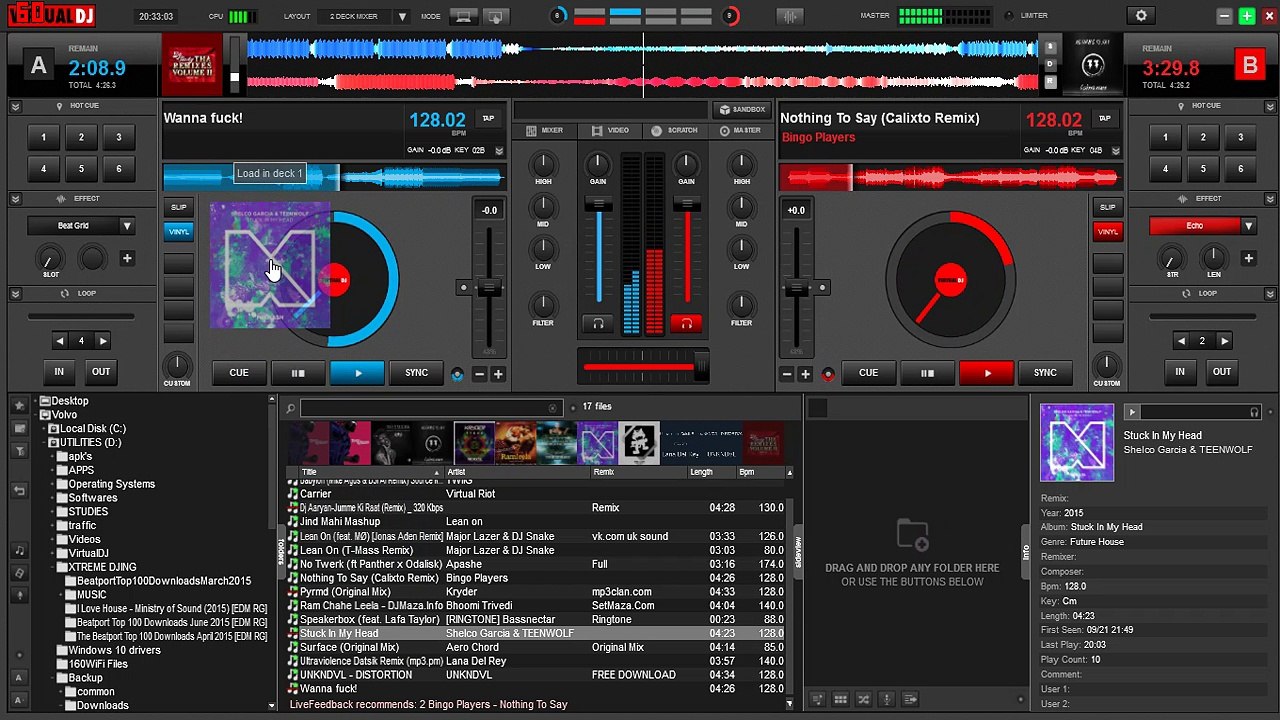Toggle the Beat Grid effect on deck A

[x=73, y=226]
